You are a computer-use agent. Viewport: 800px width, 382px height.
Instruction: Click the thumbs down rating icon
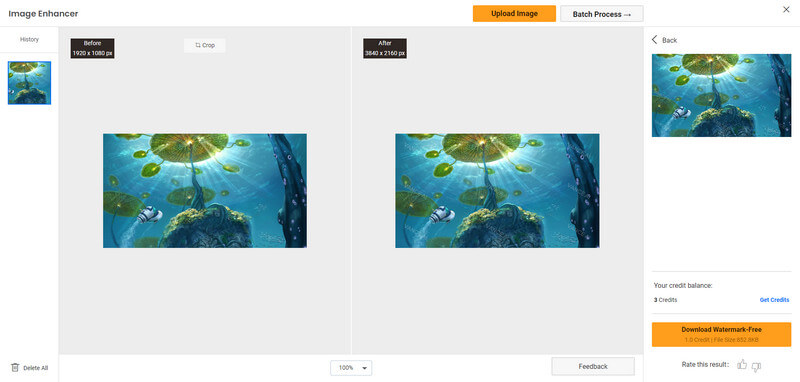757,366
